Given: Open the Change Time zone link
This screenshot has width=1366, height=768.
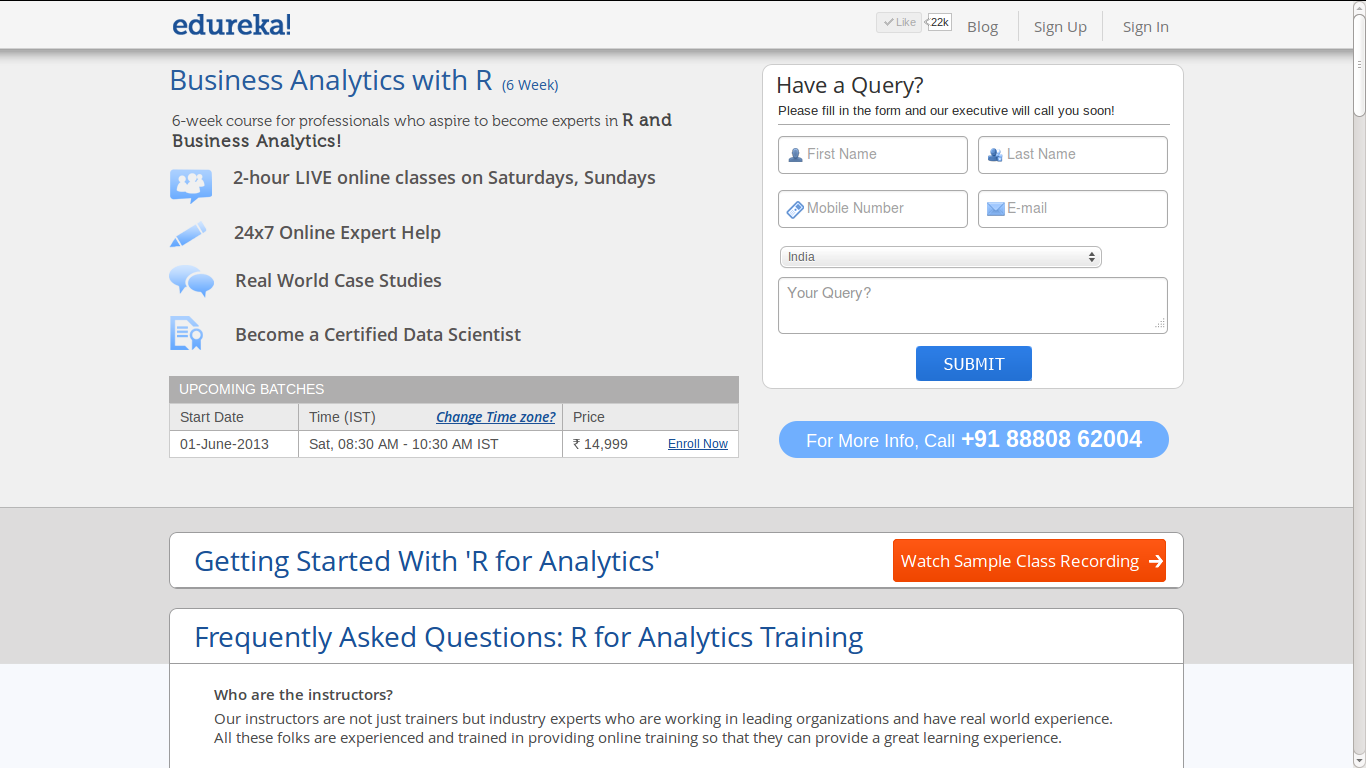Looking at the screenshot, I should (x=495, y=417).
